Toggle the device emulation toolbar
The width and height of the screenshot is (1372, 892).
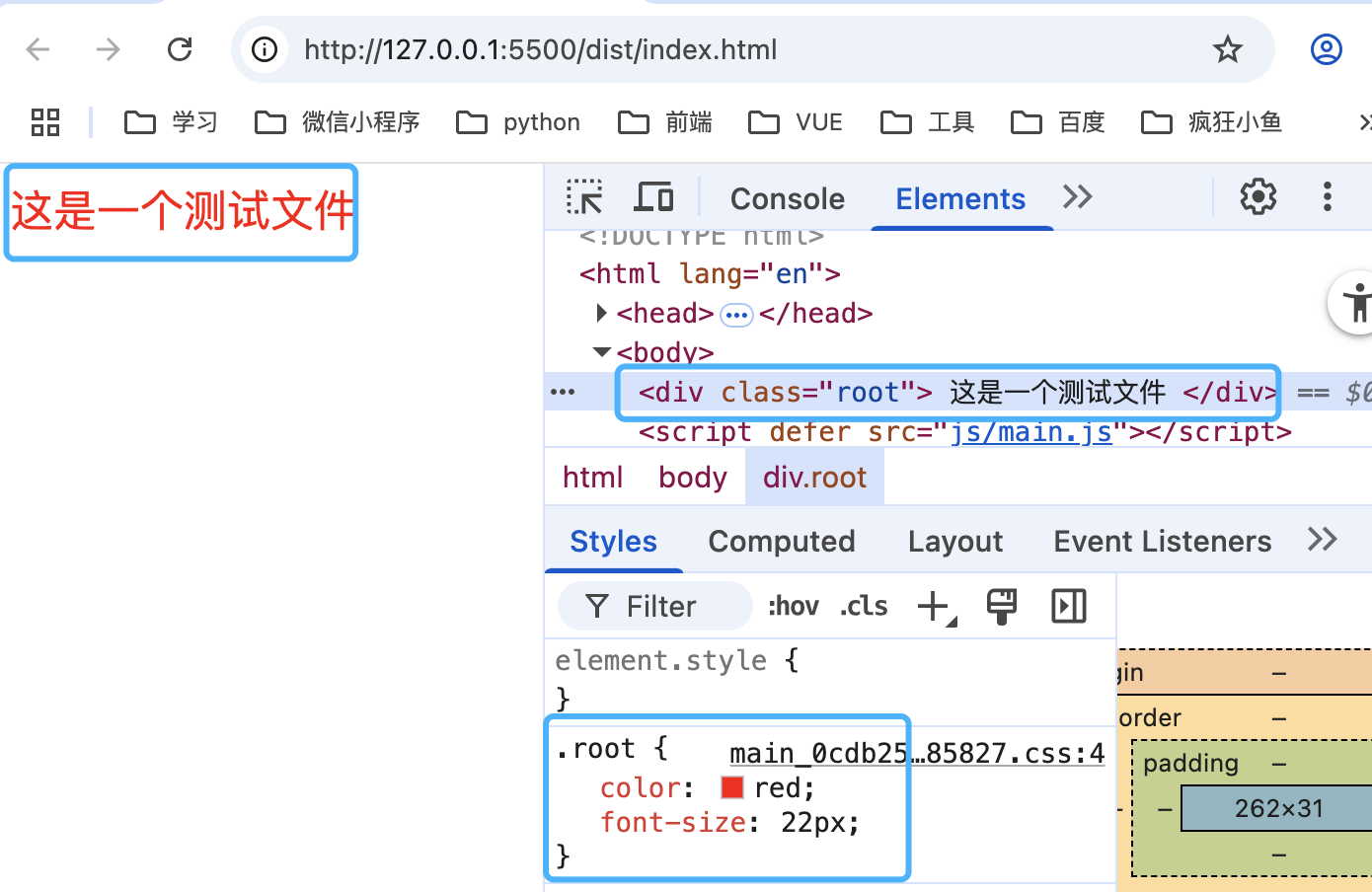653,196
